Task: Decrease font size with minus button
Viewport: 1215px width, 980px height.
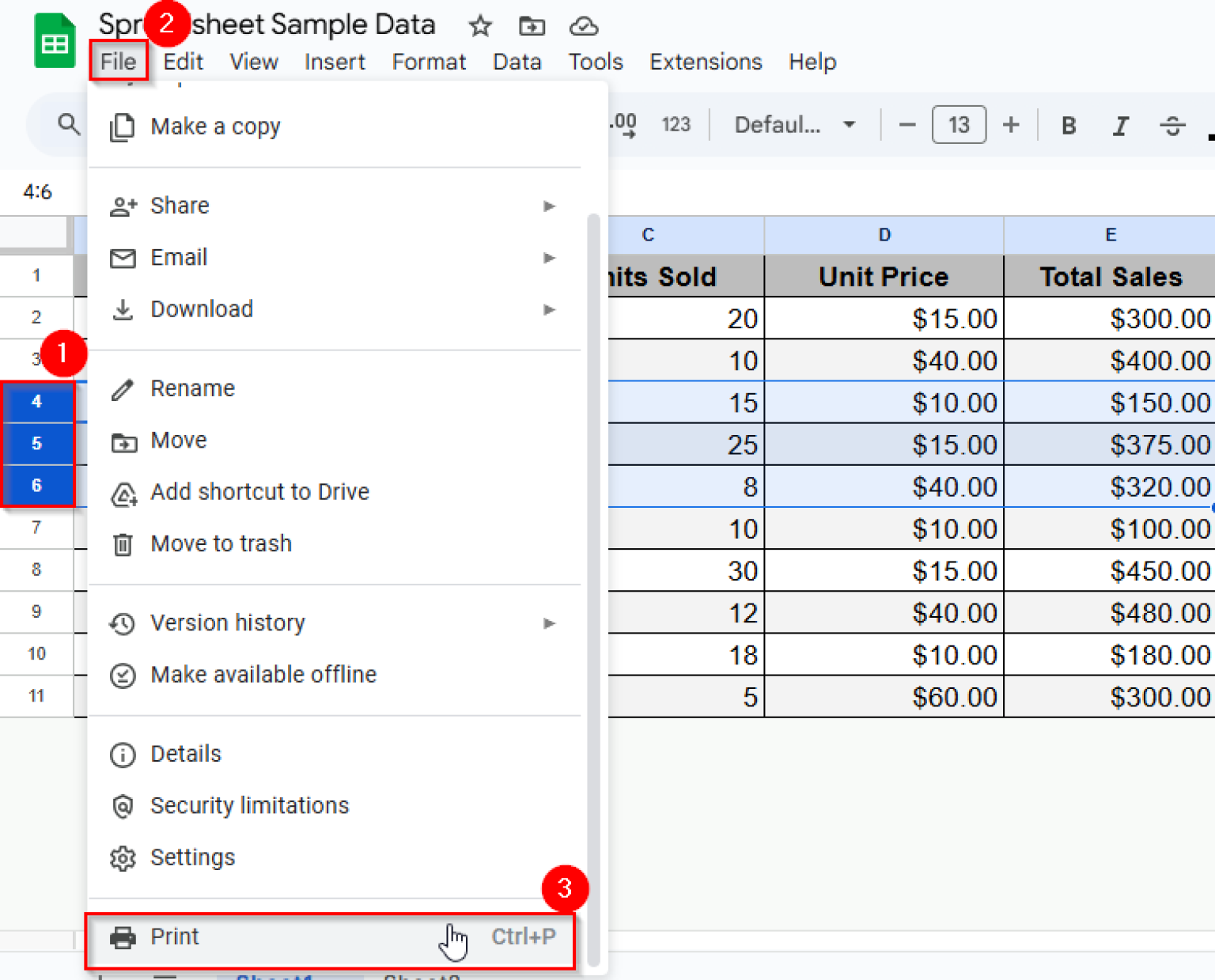Action: pos(907,125)
